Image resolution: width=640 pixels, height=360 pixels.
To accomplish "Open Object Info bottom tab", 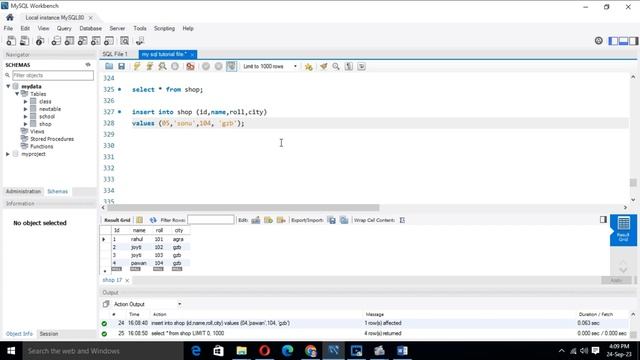I will click(x=19, y=334).
